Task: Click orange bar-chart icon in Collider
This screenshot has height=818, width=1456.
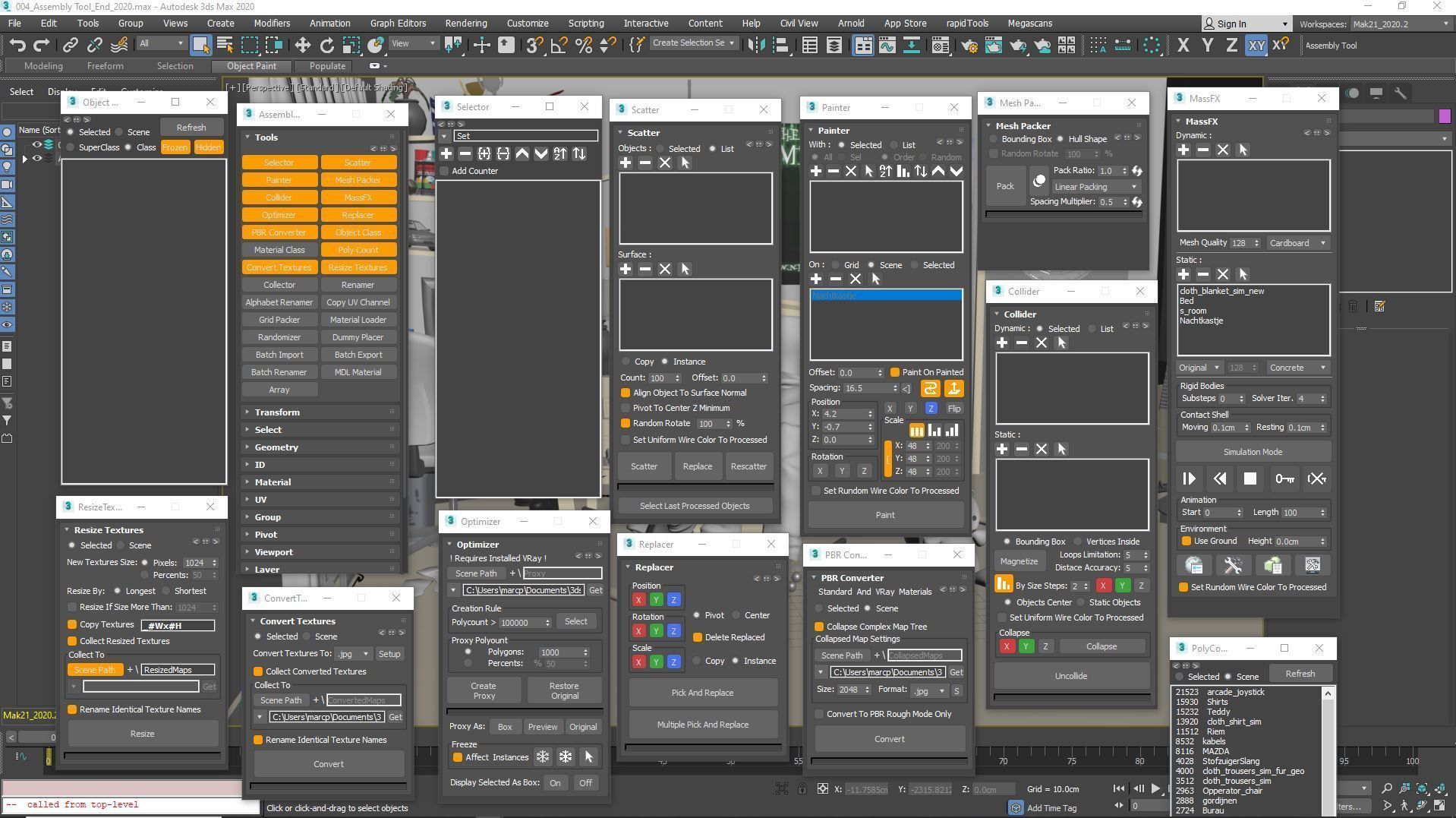Action: coord(1004,584)
